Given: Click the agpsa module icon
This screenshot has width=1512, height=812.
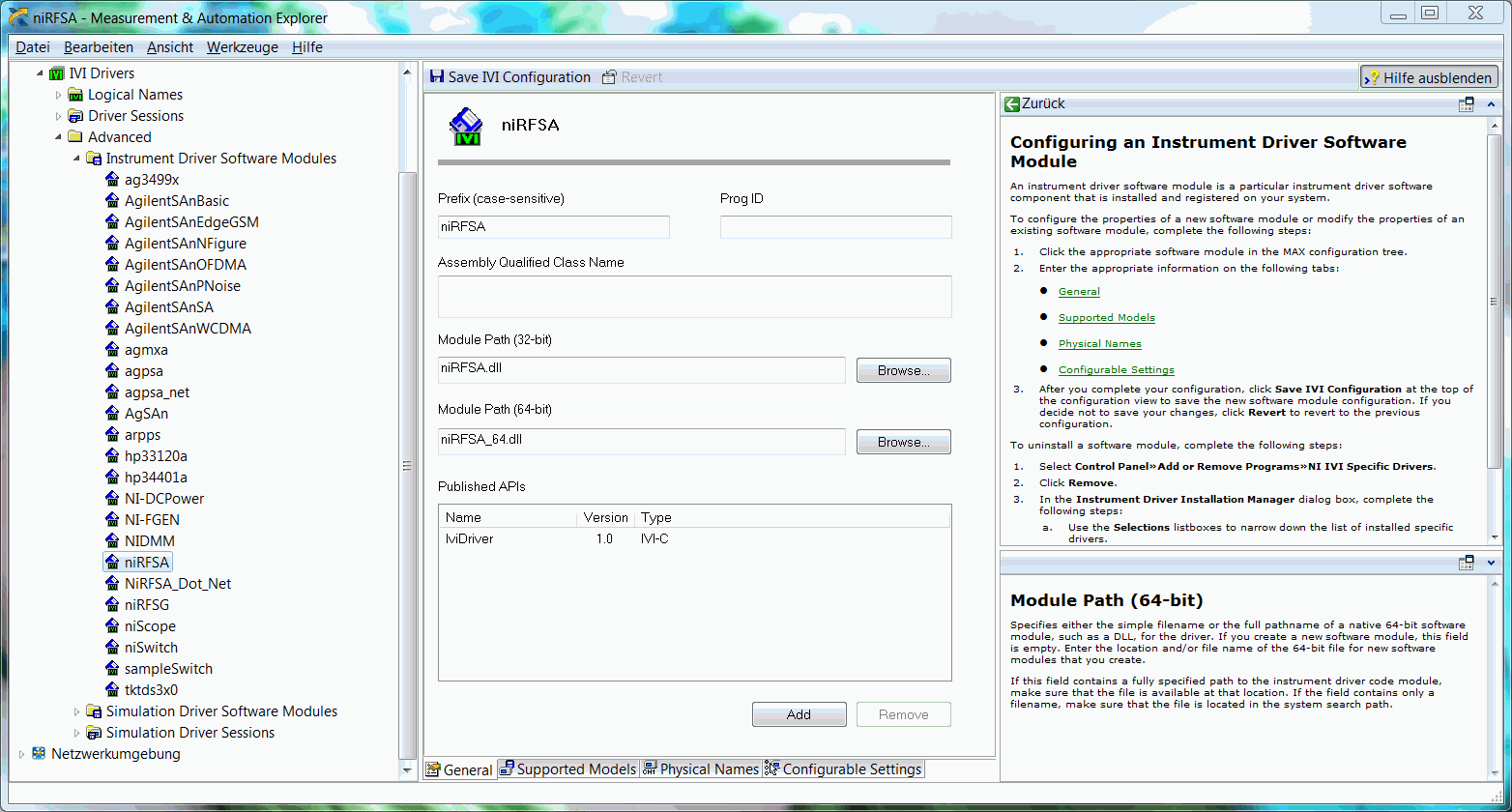Looking at the screenshot, I should tap(112, 371).
